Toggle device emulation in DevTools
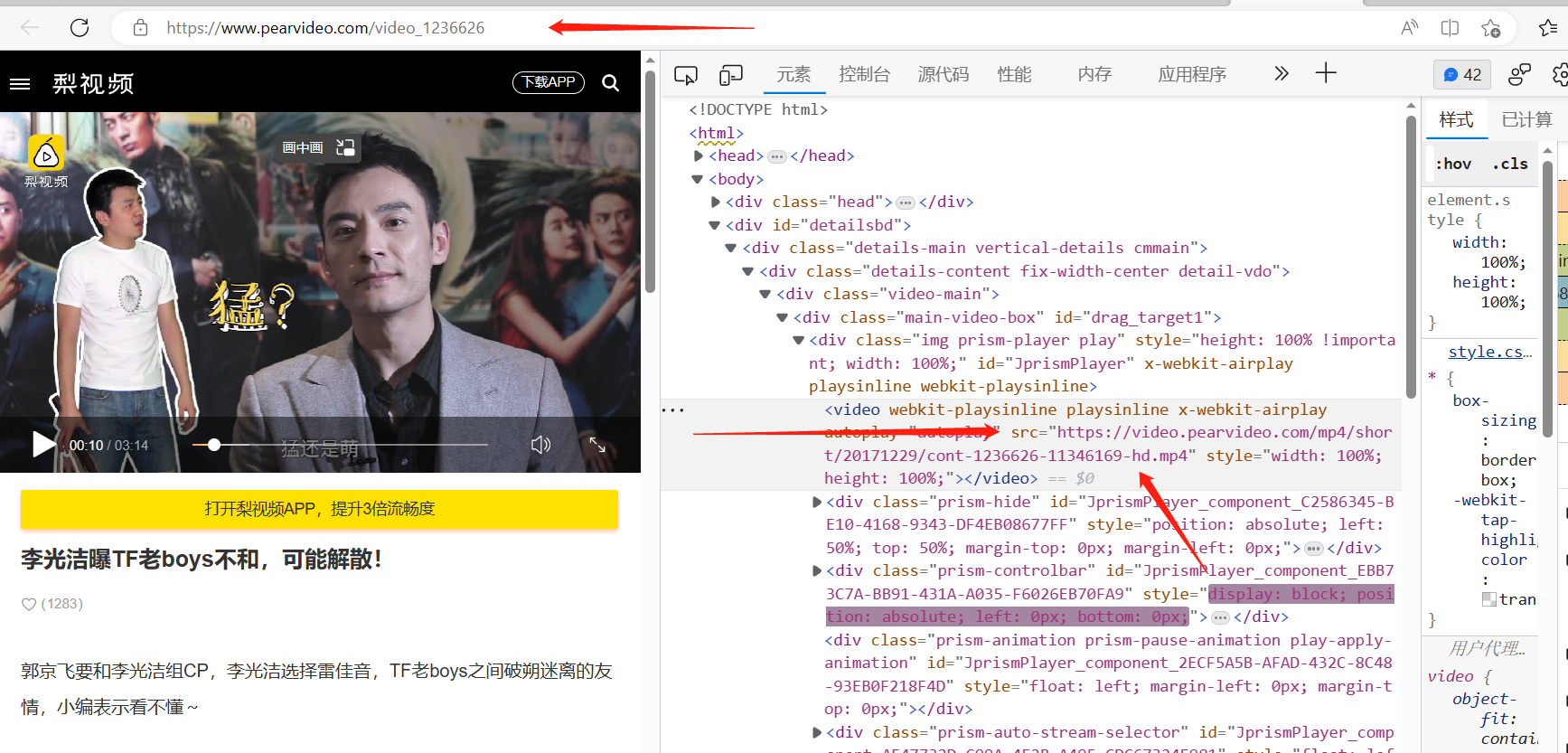 (731, 74)
